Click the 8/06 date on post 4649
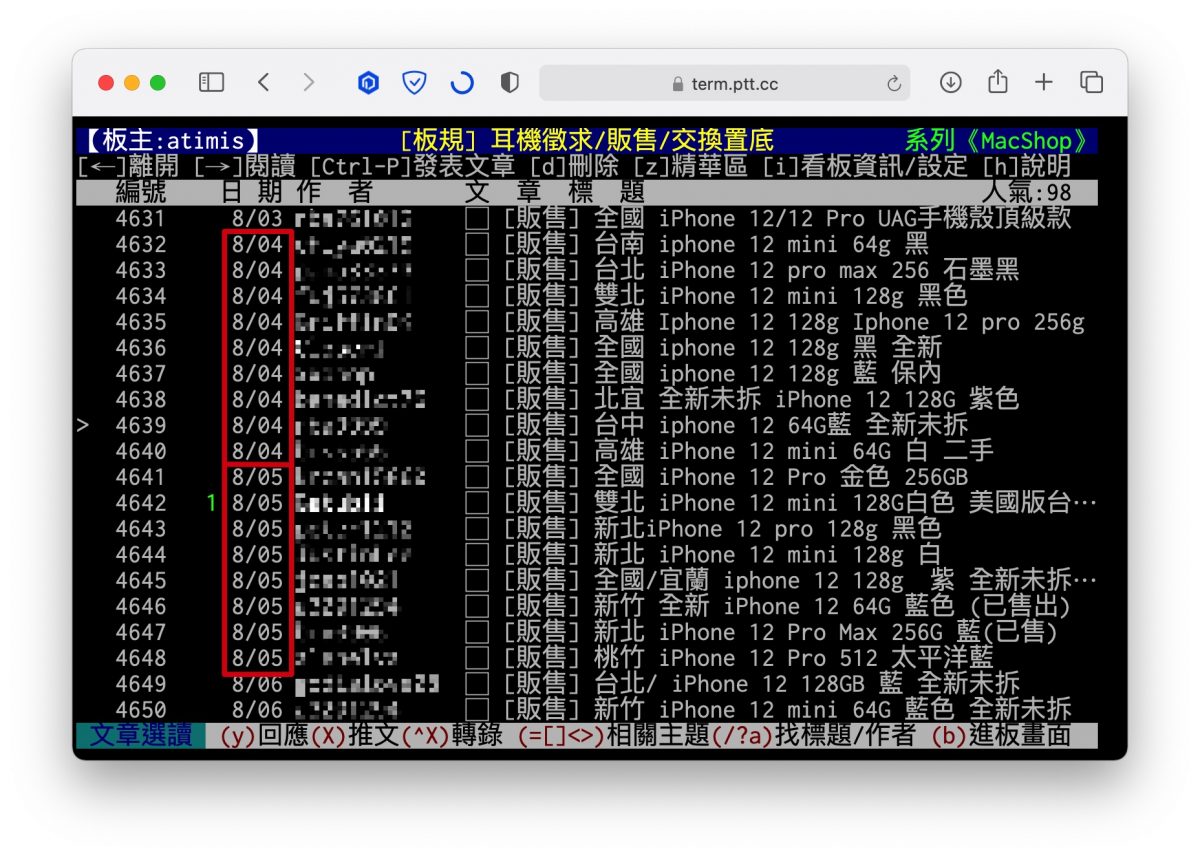The height and width of the screenshot is (856, 1200). pos(258,685)
